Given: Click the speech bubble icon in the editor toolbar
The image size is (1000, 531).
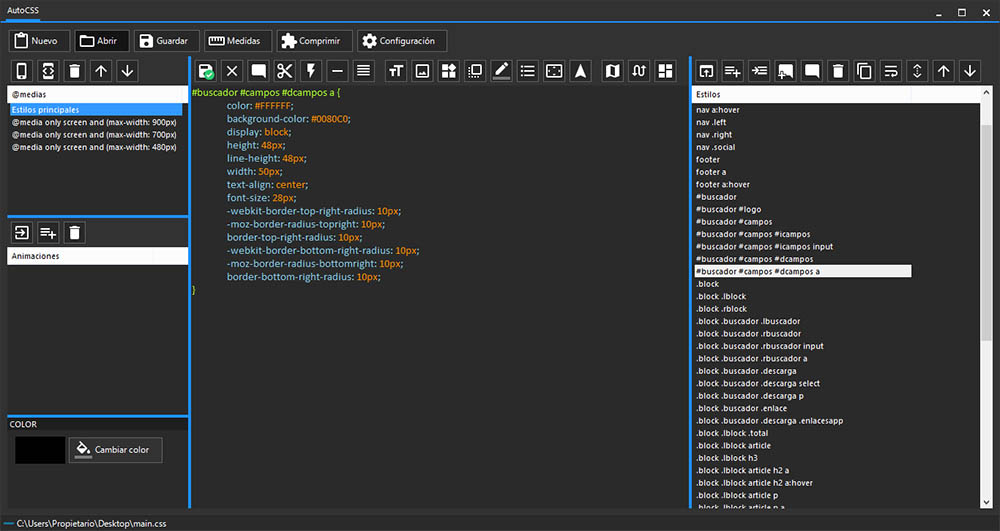Looking at the screenshot, I should coord(258,71).
